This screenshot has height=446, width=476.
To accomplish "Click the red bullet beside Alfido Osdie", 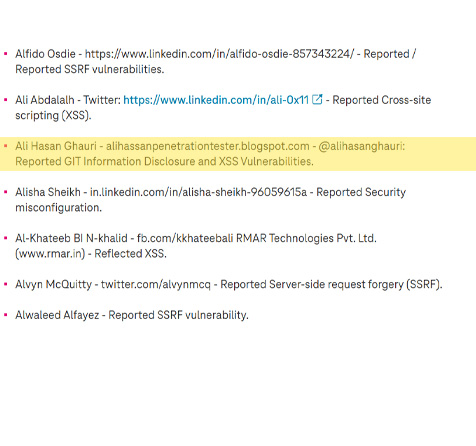I will pyautogui.click(x=5, y=54).
